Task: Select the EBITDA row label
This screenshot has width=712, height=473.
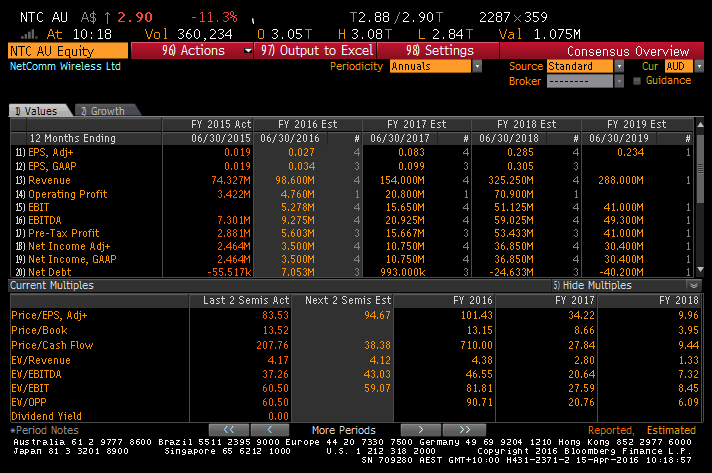Action: (44, 220)
